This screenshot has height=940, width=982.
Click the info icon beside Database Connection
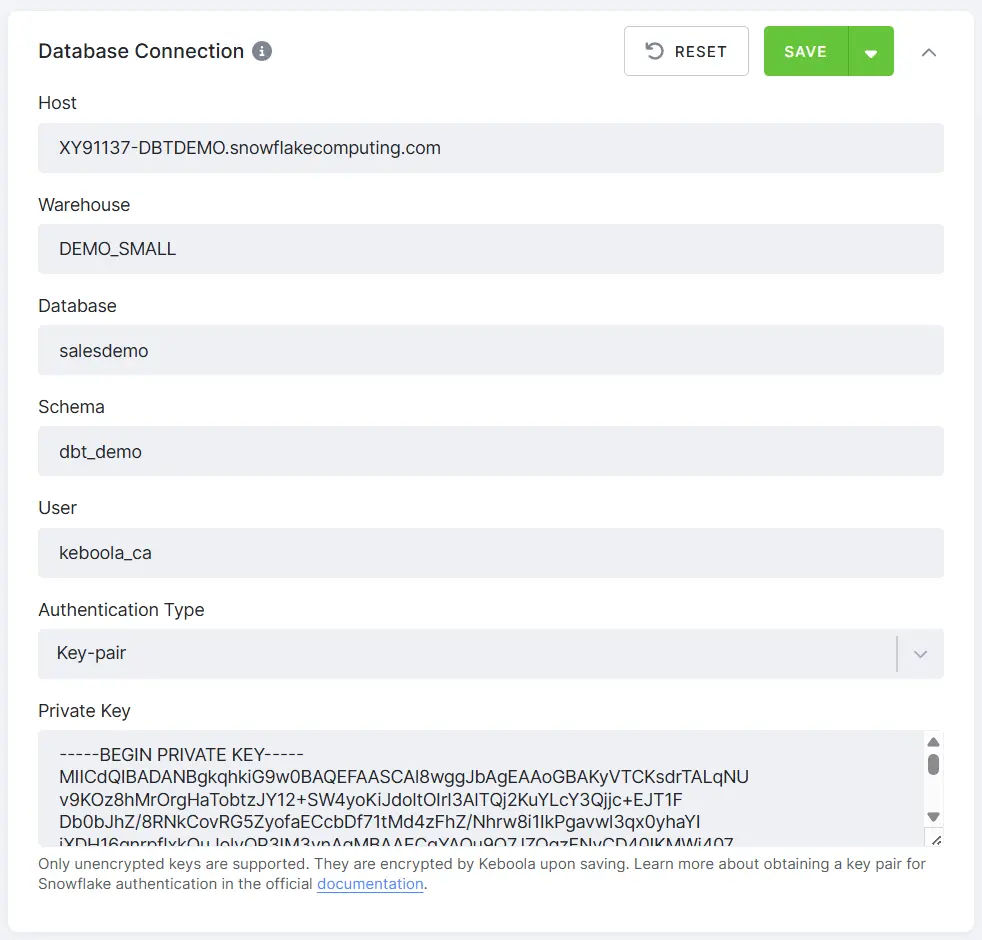pyautogui.click(x=262, y=51)
